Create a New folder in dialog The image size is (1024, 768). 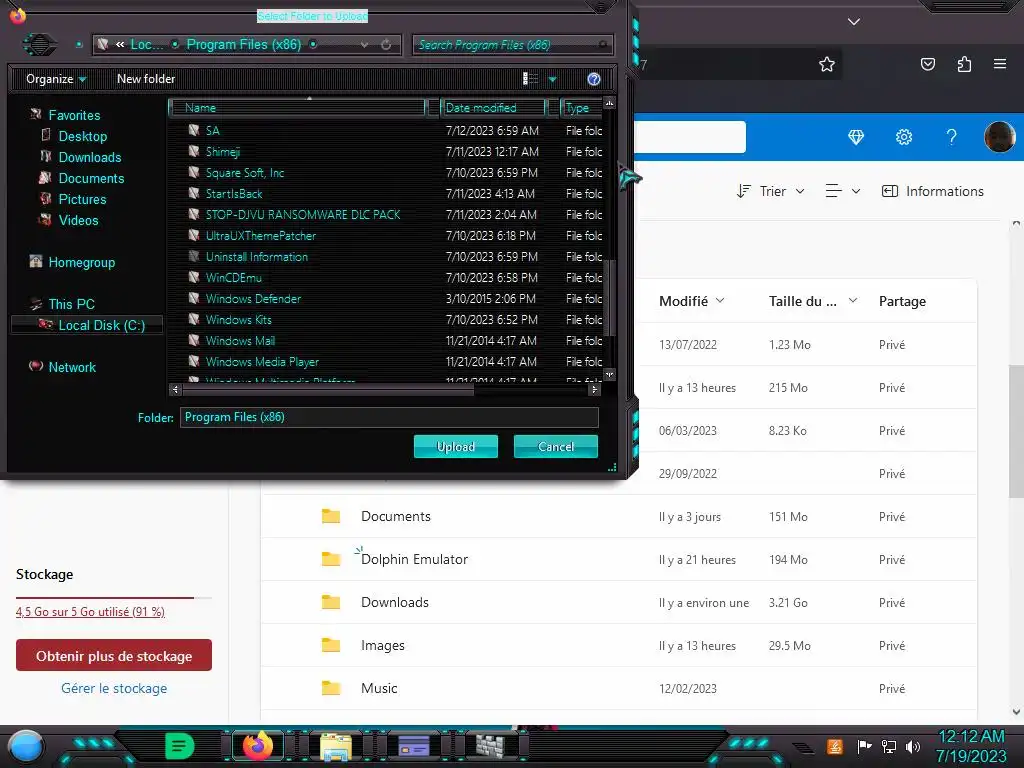tap(146, 79)
